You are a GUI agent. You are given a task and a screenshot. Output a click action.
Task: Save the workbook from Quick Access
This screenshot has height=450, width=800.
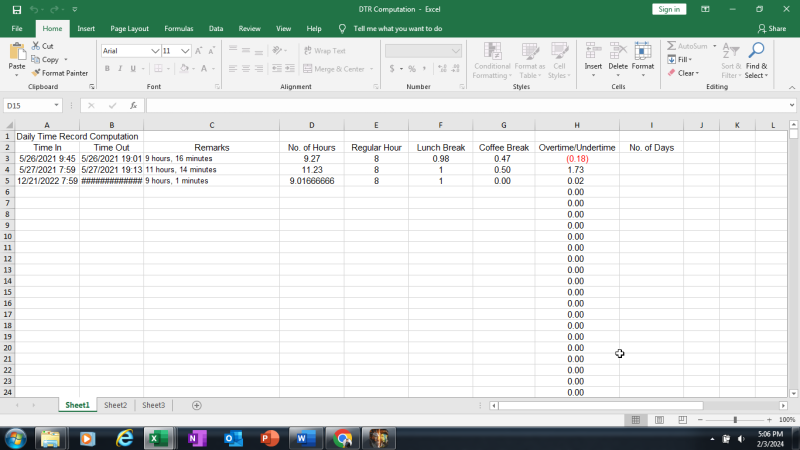click(16, 9)
